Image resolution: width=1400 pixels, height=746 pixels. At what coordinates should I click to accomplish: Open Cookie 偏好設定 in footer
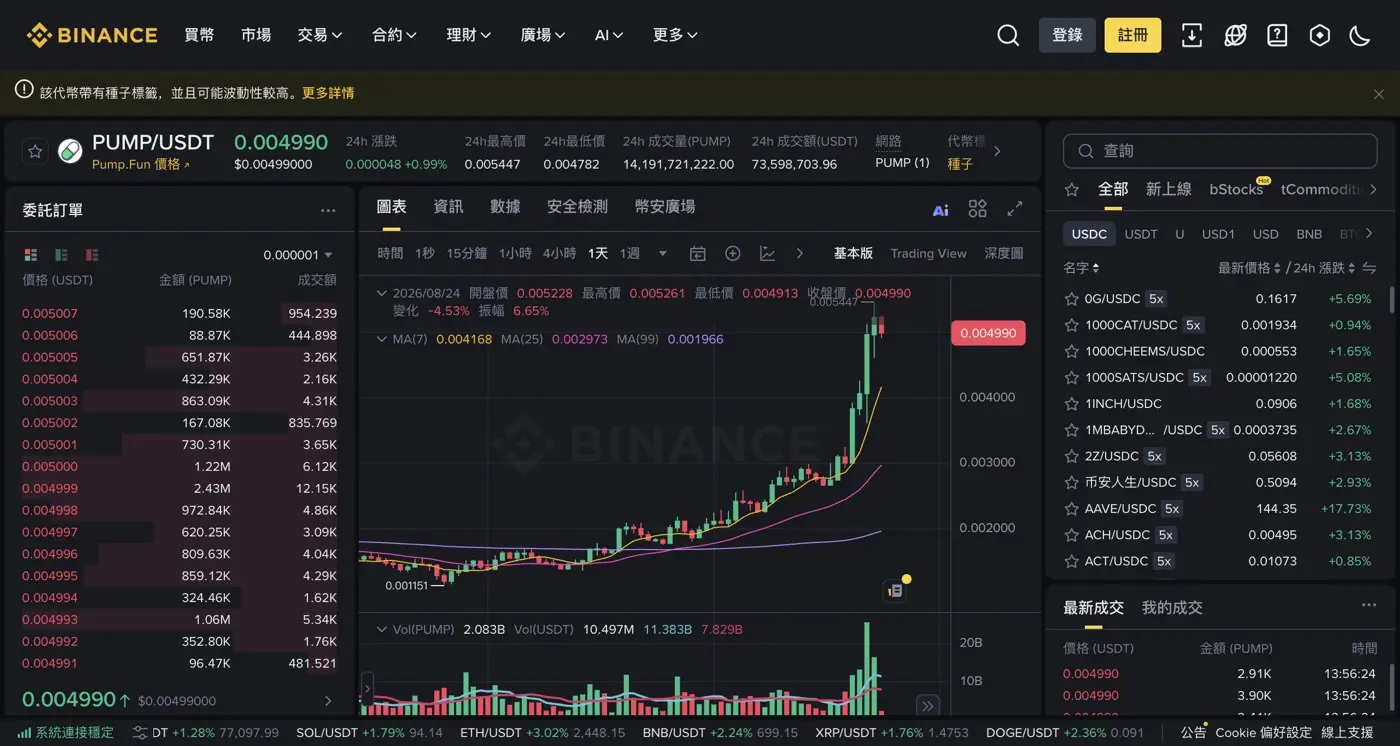point(1263,733)
